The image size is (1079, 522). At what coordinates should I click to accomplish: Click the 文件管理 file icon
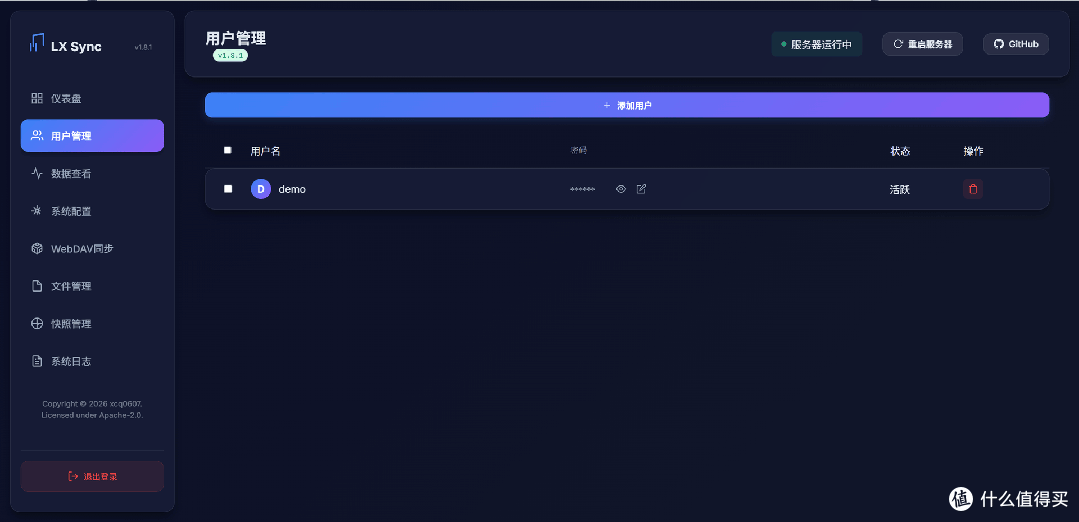point(37,286)
